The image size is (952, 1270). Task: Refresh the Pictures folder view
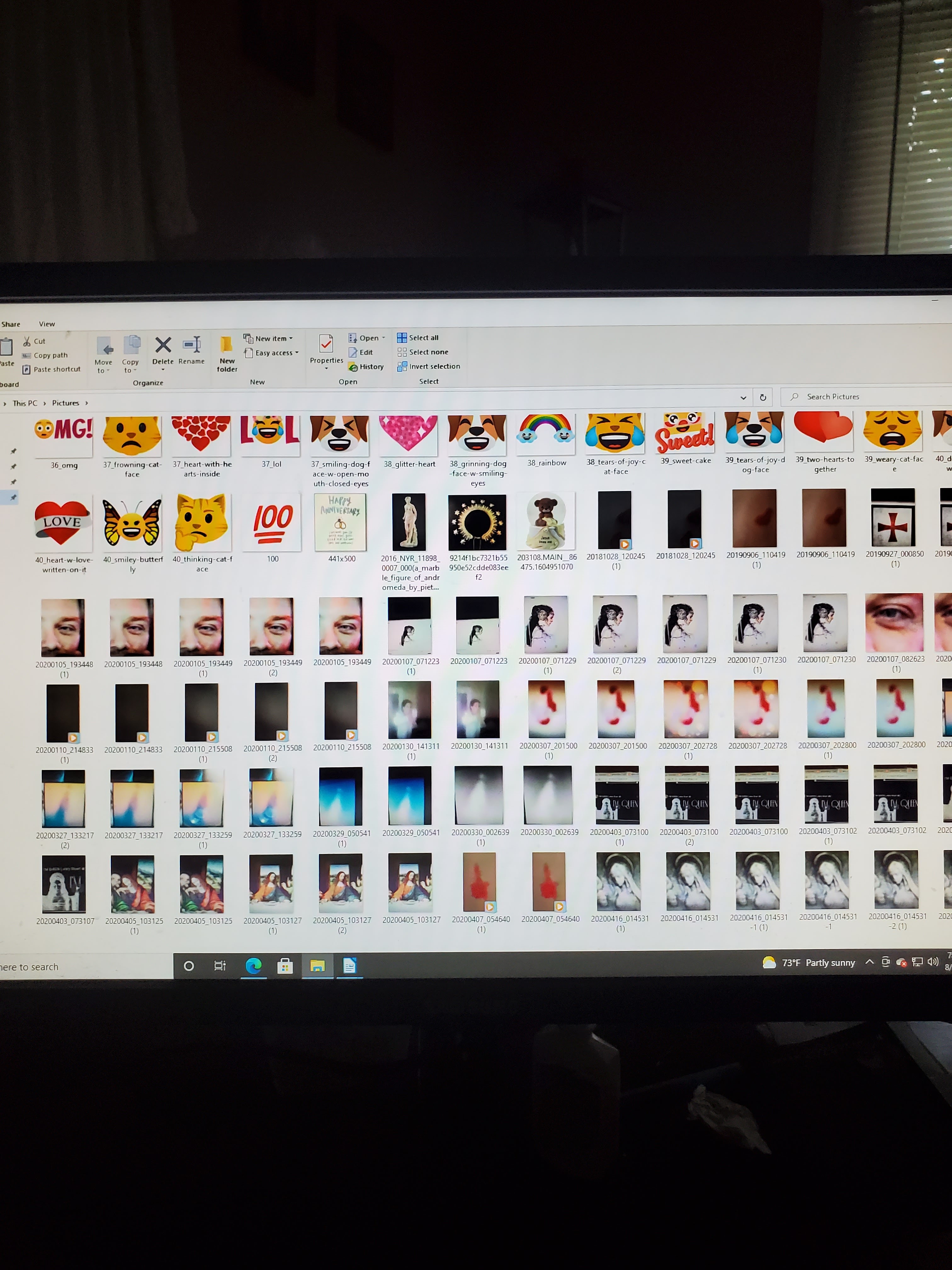click(762, 397)
